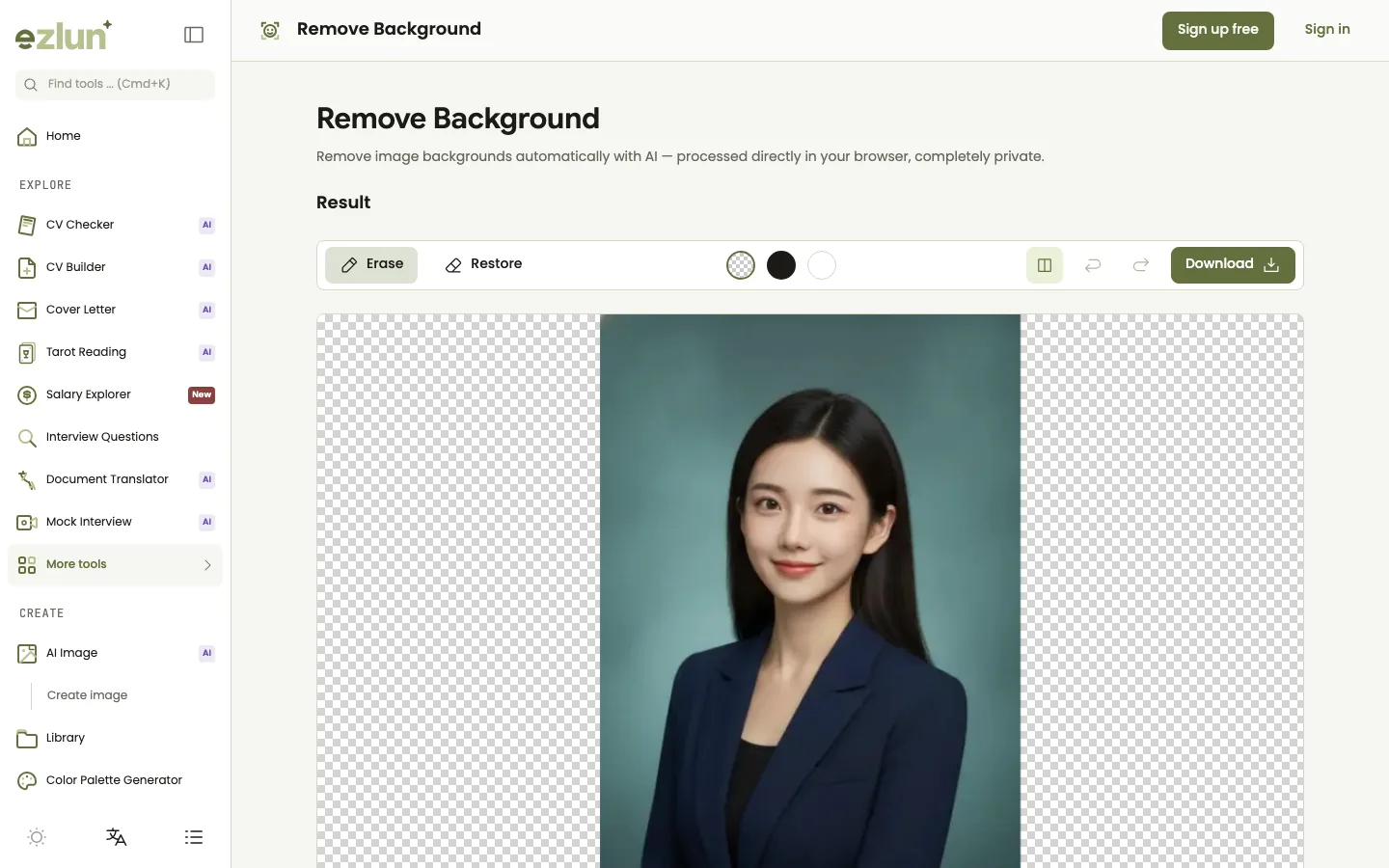Open the Create image sub-item

[87, 695]
